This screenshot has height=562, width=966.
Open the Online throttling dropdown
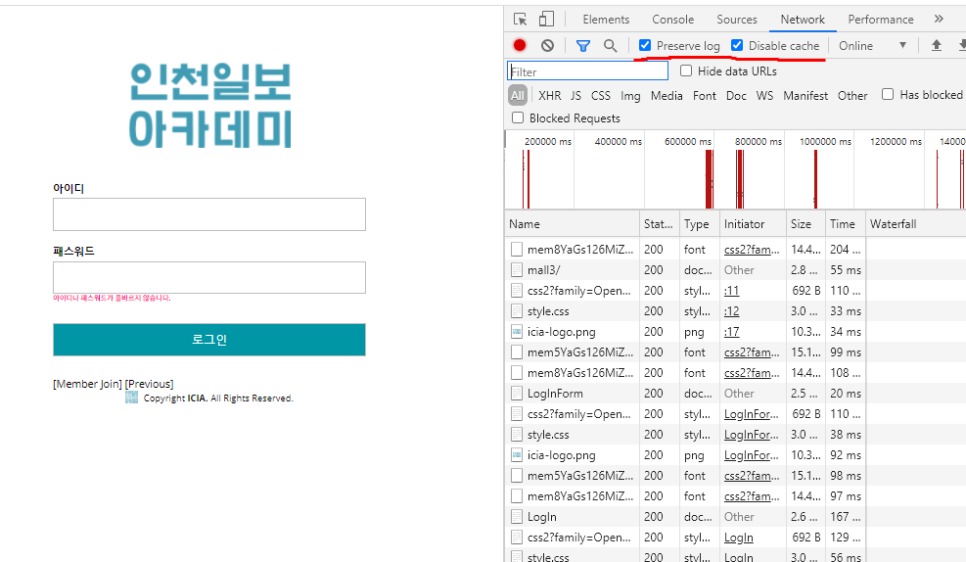coord(872,46)
